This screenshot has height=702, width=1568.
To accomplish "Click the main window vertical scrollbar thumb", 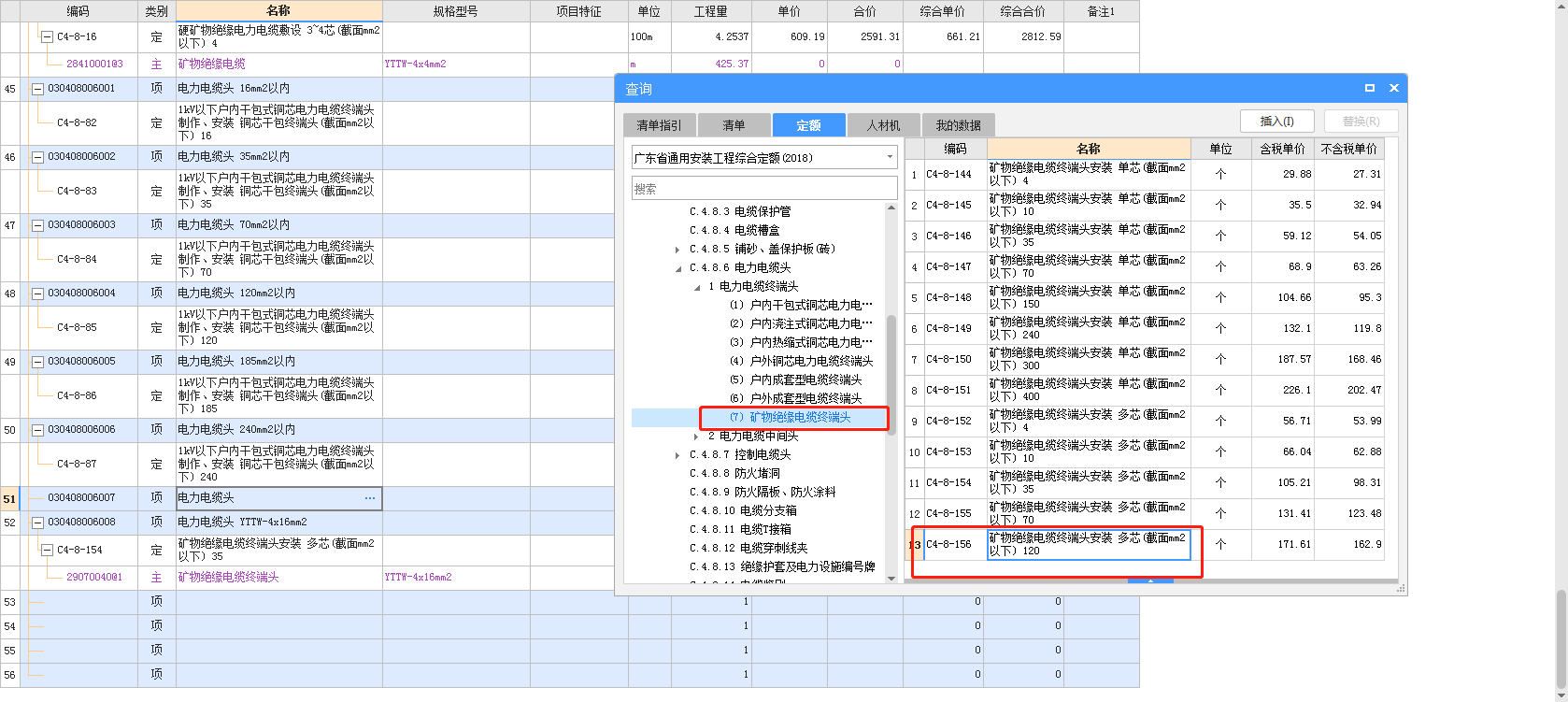I will (x=1560, y=639).
